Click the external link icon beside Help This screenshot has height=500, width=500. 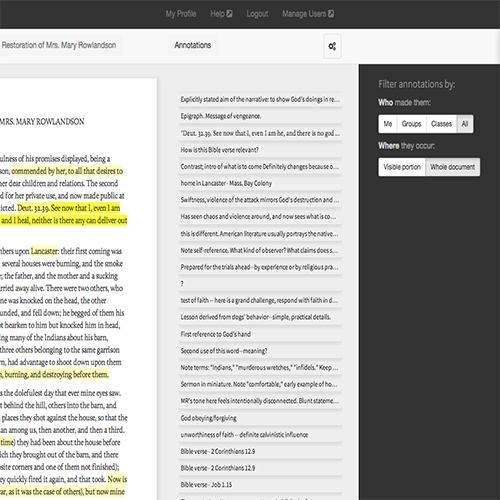(x=229, y=14)
